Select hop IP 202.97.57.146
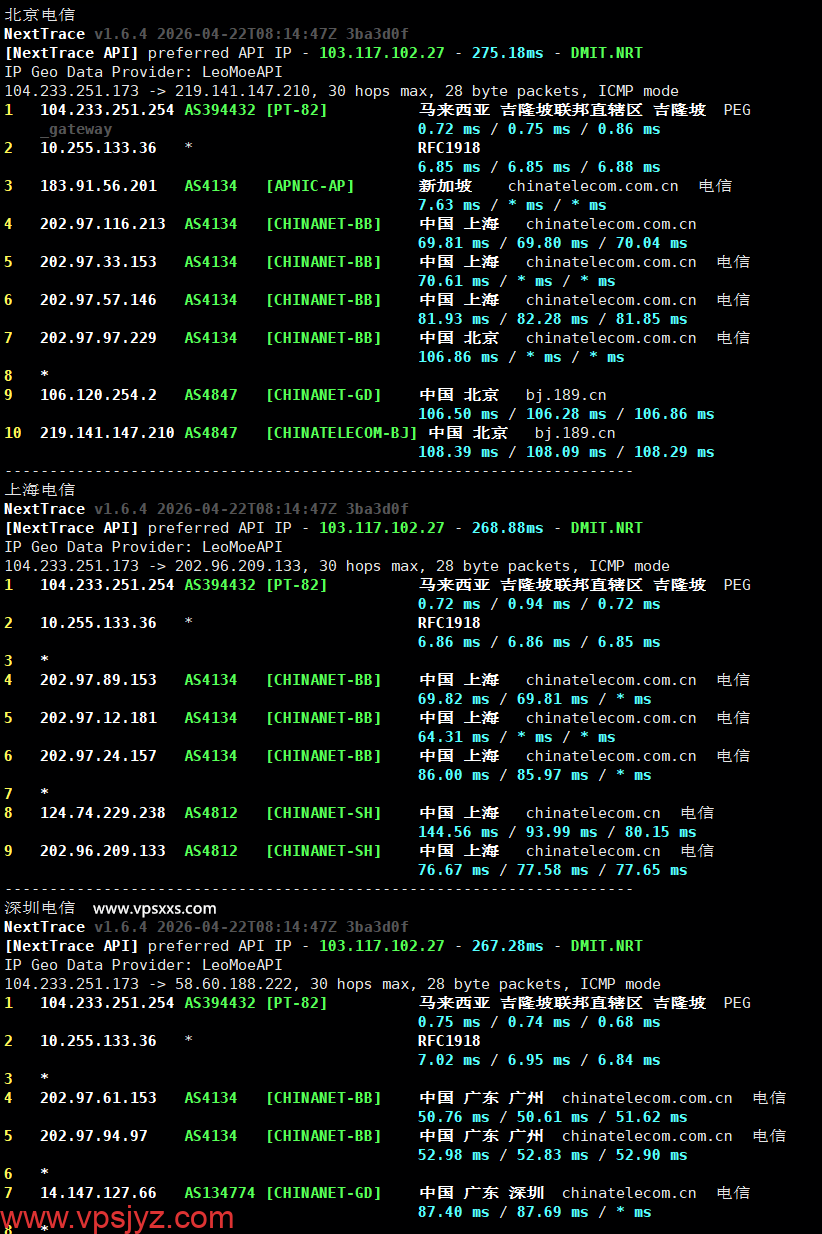Screen dimensions: 822x1234 [x=98, y=300]
